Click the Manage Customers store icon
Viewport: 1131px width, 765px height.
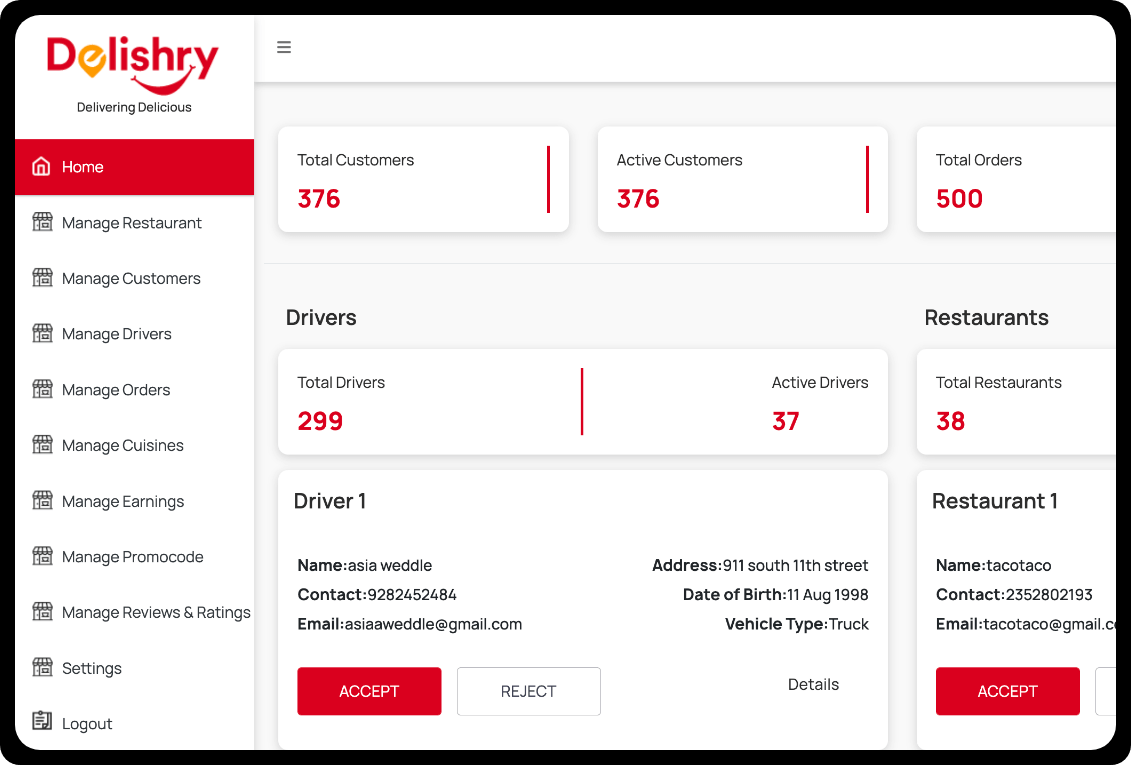pyautogui.click(x=42, y=278)
